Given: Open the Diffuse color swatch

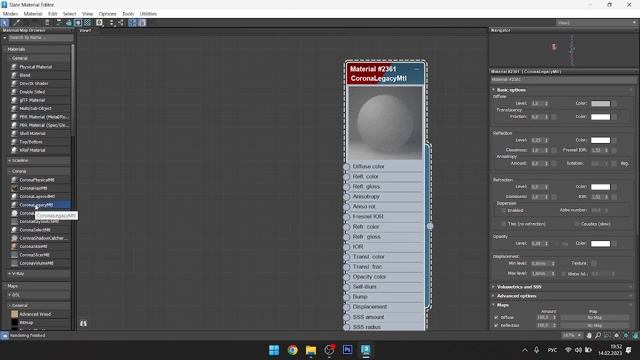Looking at the screenshot, I should point(600,104).
